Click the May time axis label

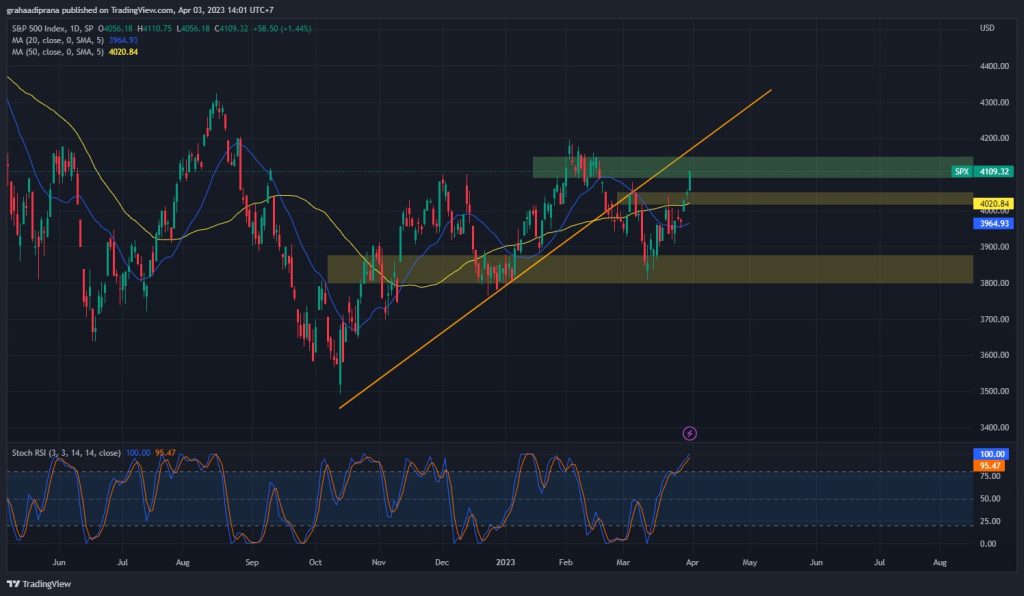(750, 562)
